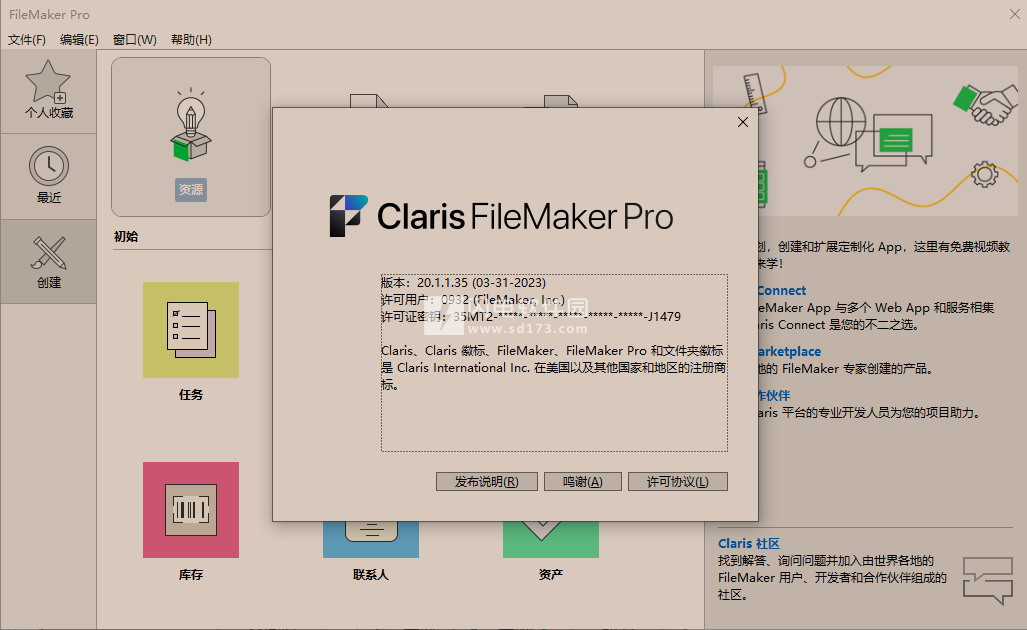Screen dimensions: 1027x630
Task: Click the version line 版本: 20.1.1.35
Action: tap(464, 283)
